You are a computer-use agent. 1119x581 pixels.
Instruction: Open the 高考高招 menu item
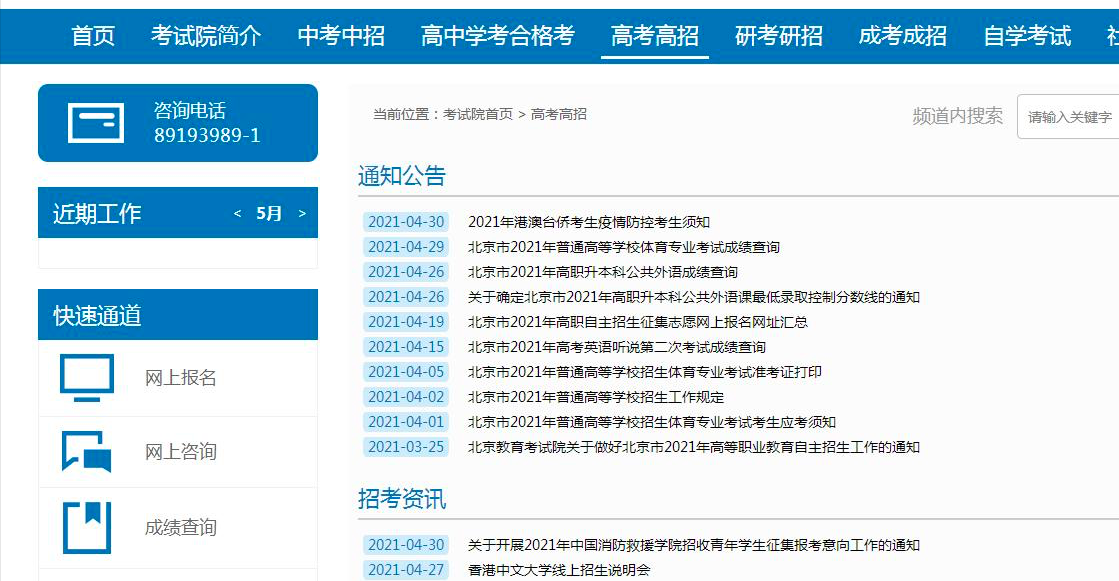(x=653, y=33)
